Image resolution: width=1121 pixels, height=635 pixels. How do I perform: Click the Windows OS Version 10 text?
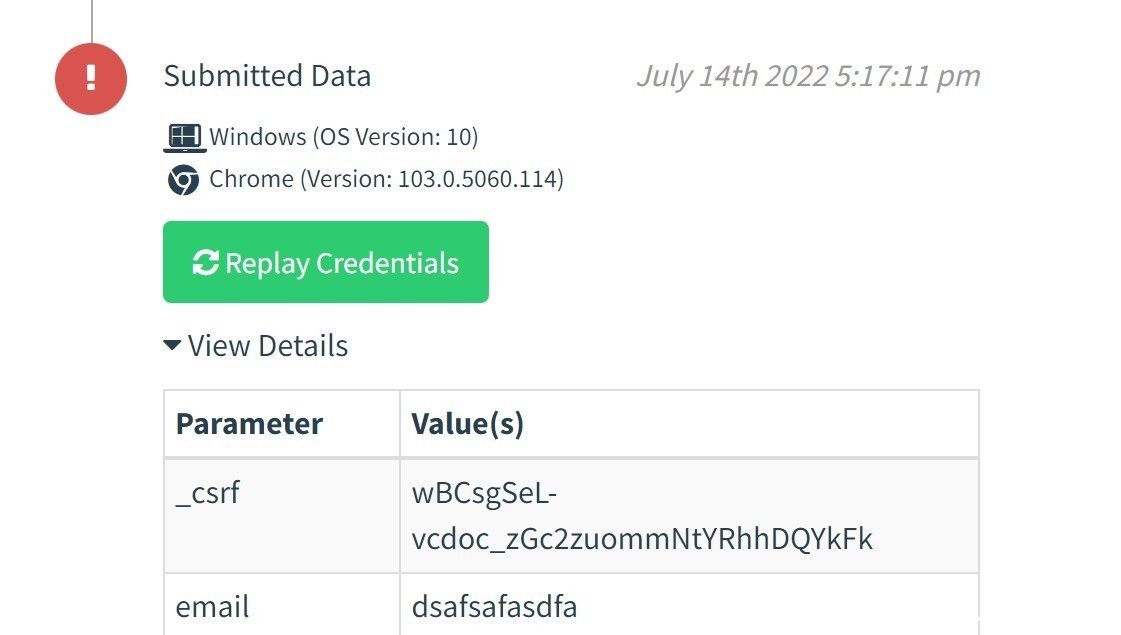coord(344,137)
